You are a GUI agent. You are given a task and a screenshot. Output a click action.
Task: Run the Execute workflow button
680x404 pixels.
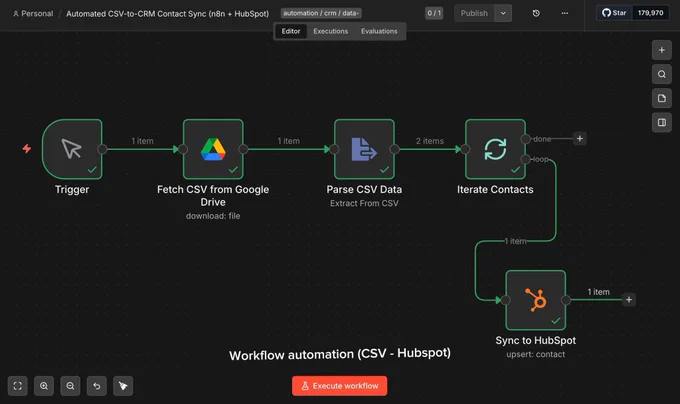(340, 386)
